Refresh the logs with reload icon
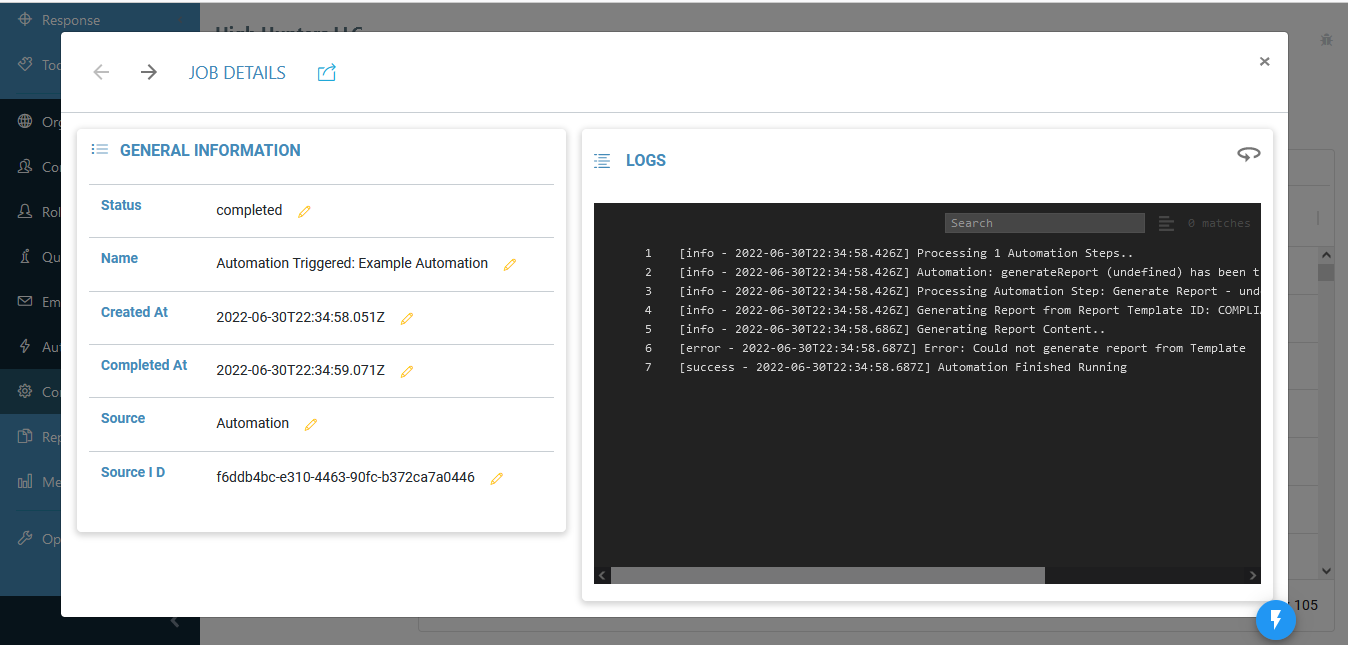1348x645 pixels. pyautogui.click(x=1248, y=154)
